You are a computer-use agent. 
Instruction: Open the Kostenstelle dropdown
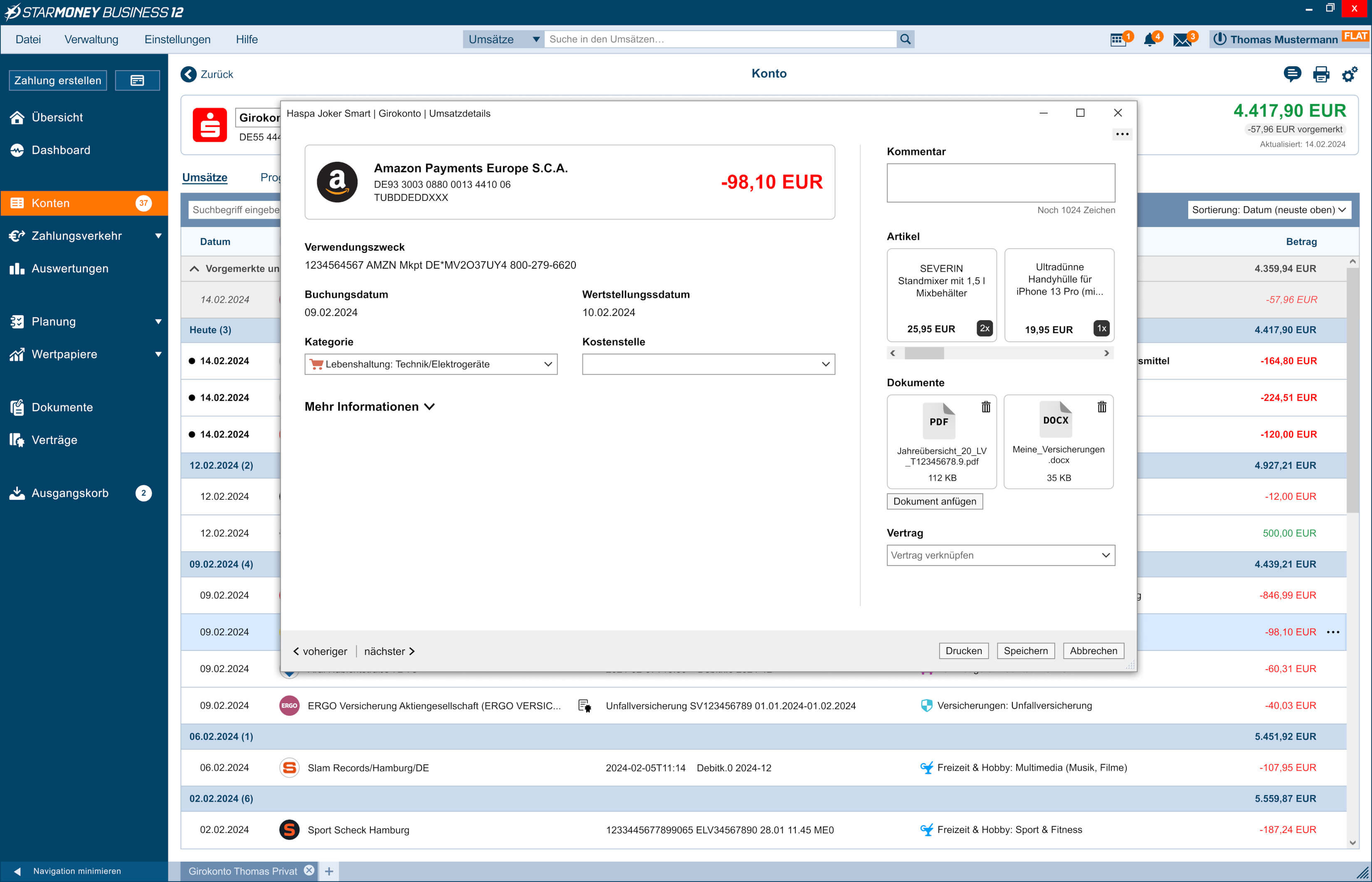click(708, 364)
